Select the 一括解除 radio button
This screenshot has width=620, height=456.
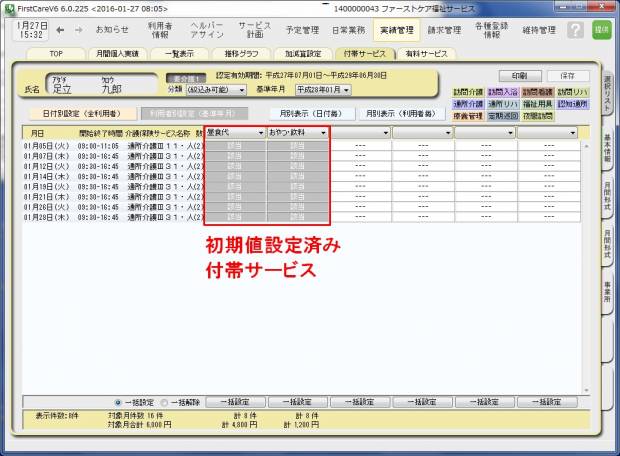coord(164,401)
